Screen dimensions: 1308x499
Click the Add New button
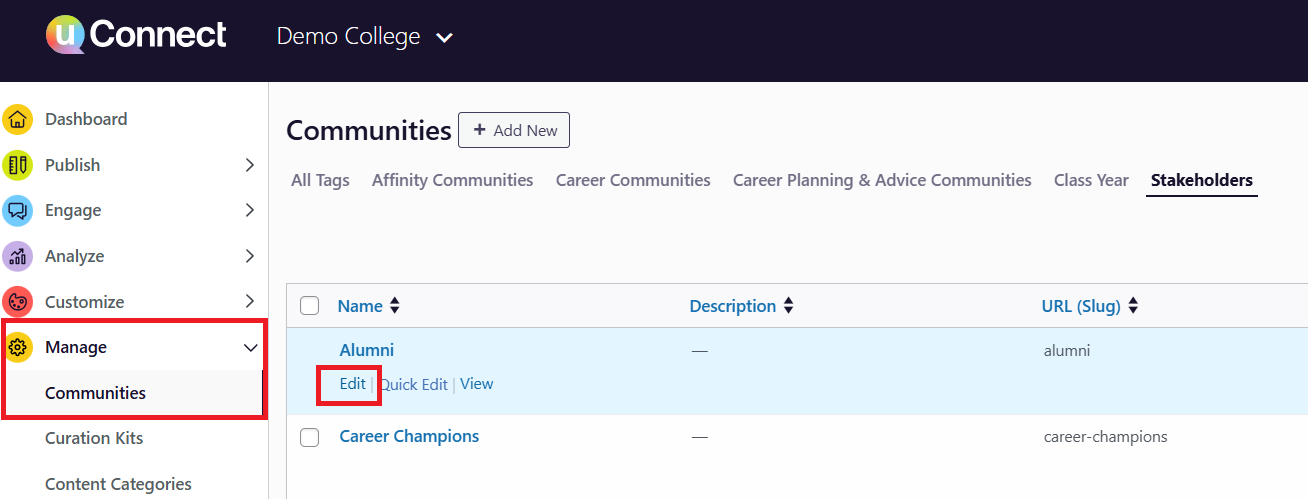(514, 130)
